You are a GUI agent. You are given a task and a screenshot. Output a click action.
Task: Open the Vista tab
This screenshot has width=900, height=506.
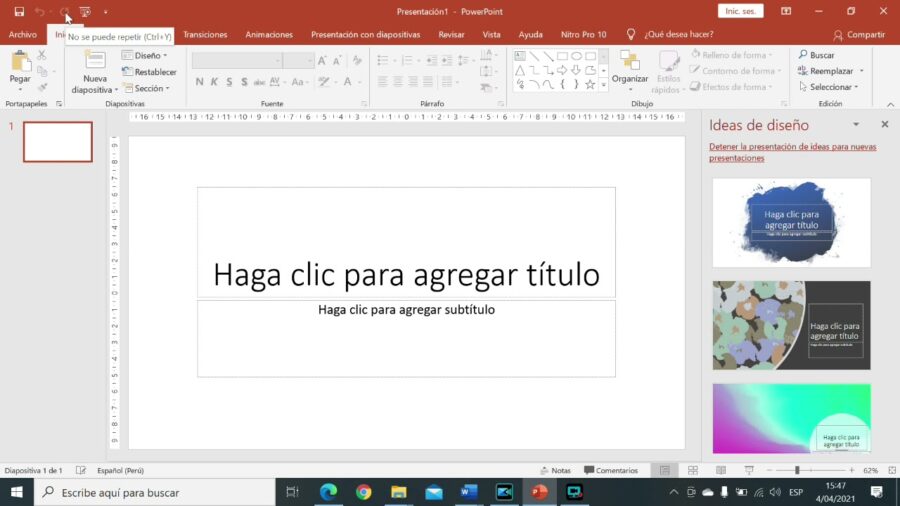point(491,34)
